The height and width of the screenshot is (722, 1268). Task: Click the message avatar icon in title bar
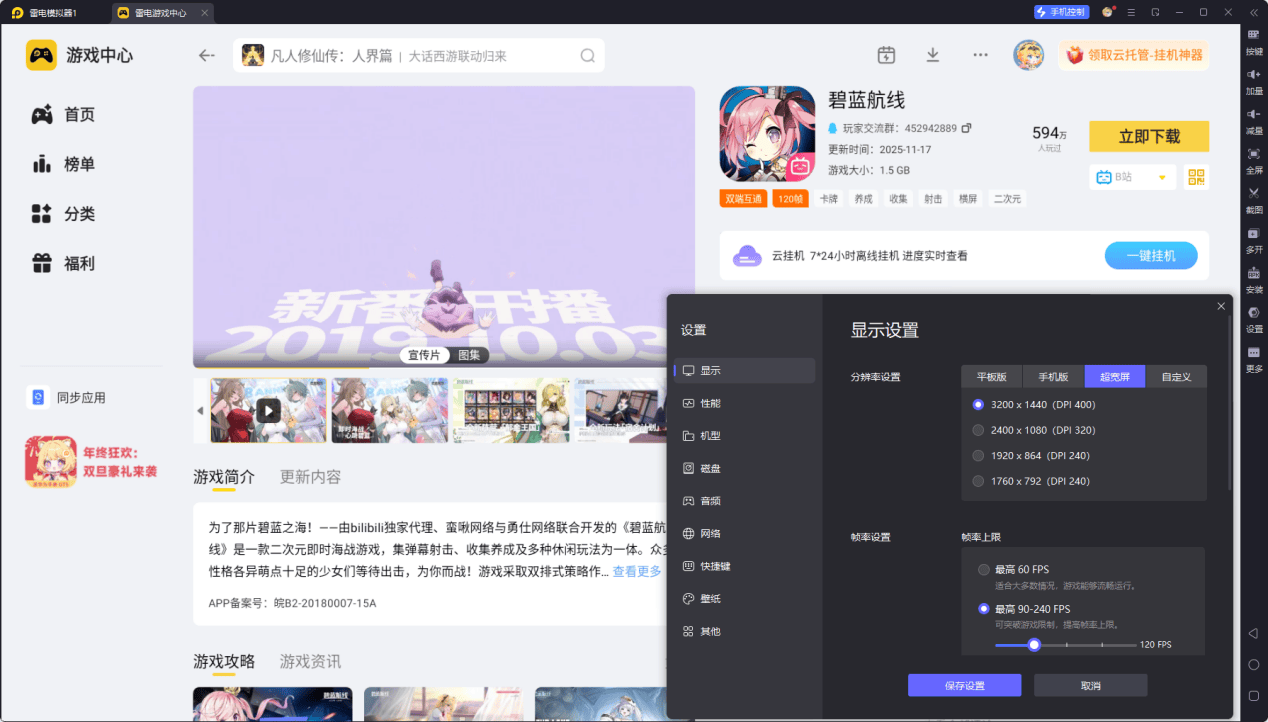(1107, 12)
